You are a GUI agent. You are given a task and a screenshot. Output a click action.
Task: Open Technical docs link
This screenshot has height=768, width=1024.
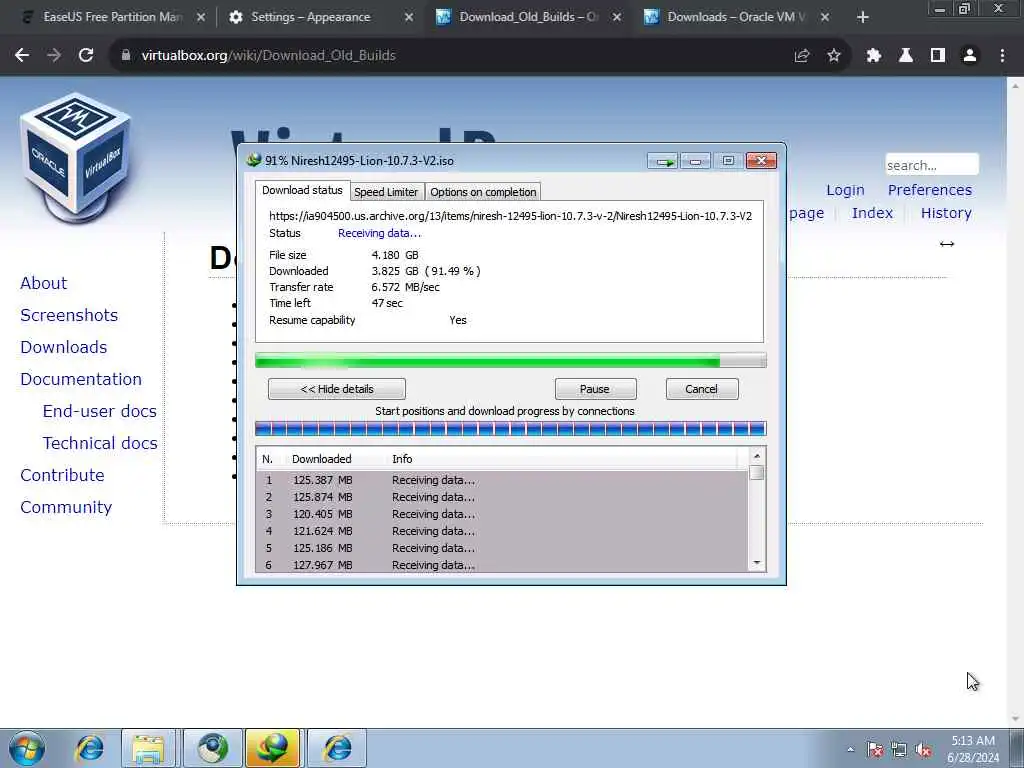click(x=100, y=443)
